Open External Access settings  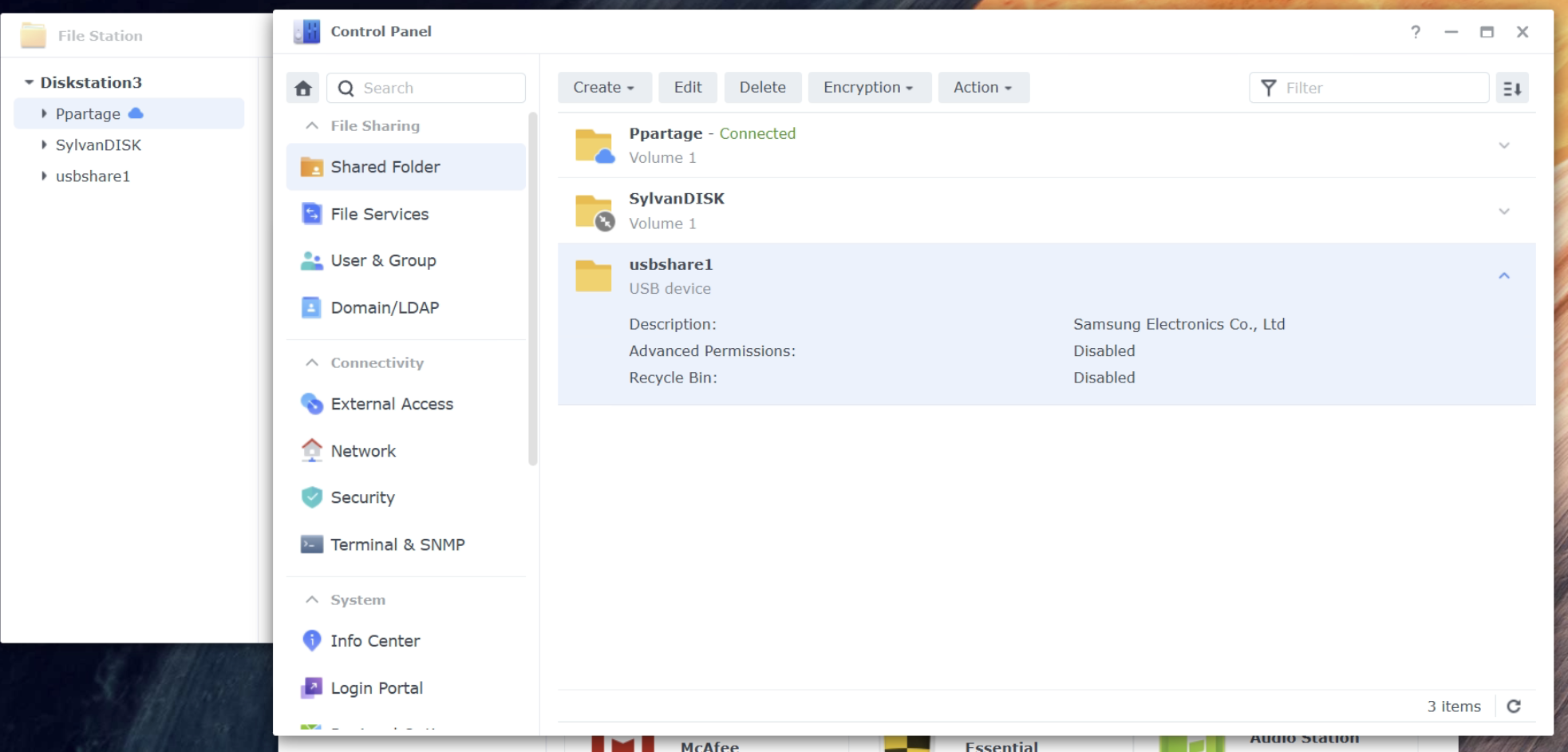pos(392,404)
